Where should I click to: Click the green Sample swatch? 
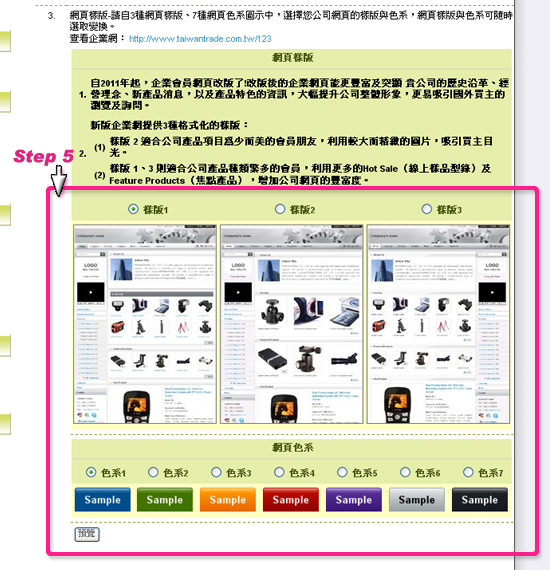click(x=165, y=500)
